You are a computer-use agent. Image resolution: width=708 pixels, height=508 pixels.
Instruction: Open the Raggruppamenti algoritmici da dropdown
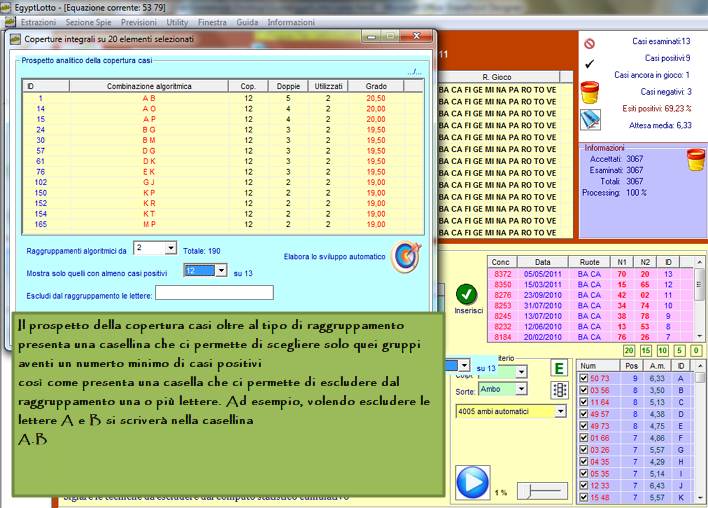pyautogui.click(x=170, y=248)
